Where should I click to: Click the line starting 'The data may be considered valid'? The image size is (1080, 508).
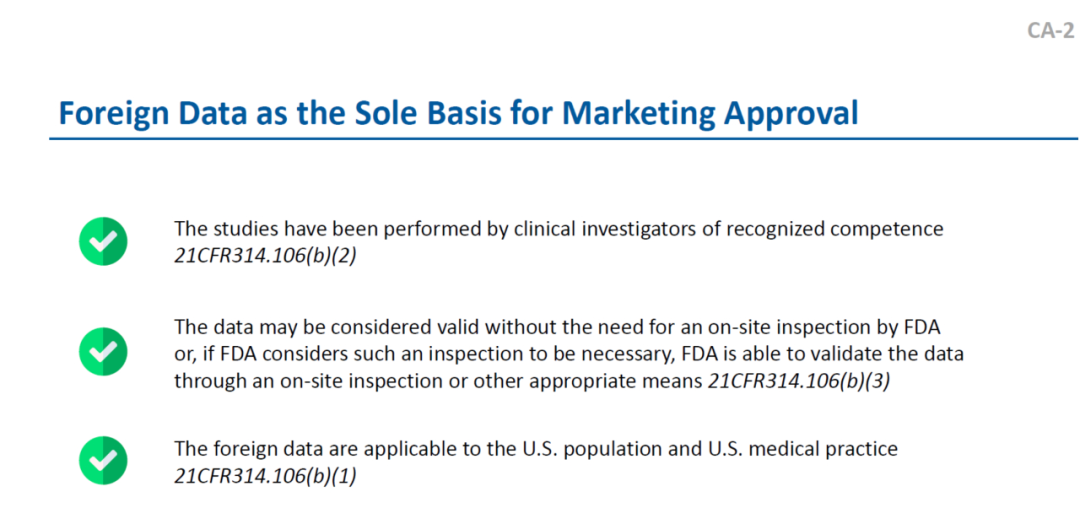(557, 326)
